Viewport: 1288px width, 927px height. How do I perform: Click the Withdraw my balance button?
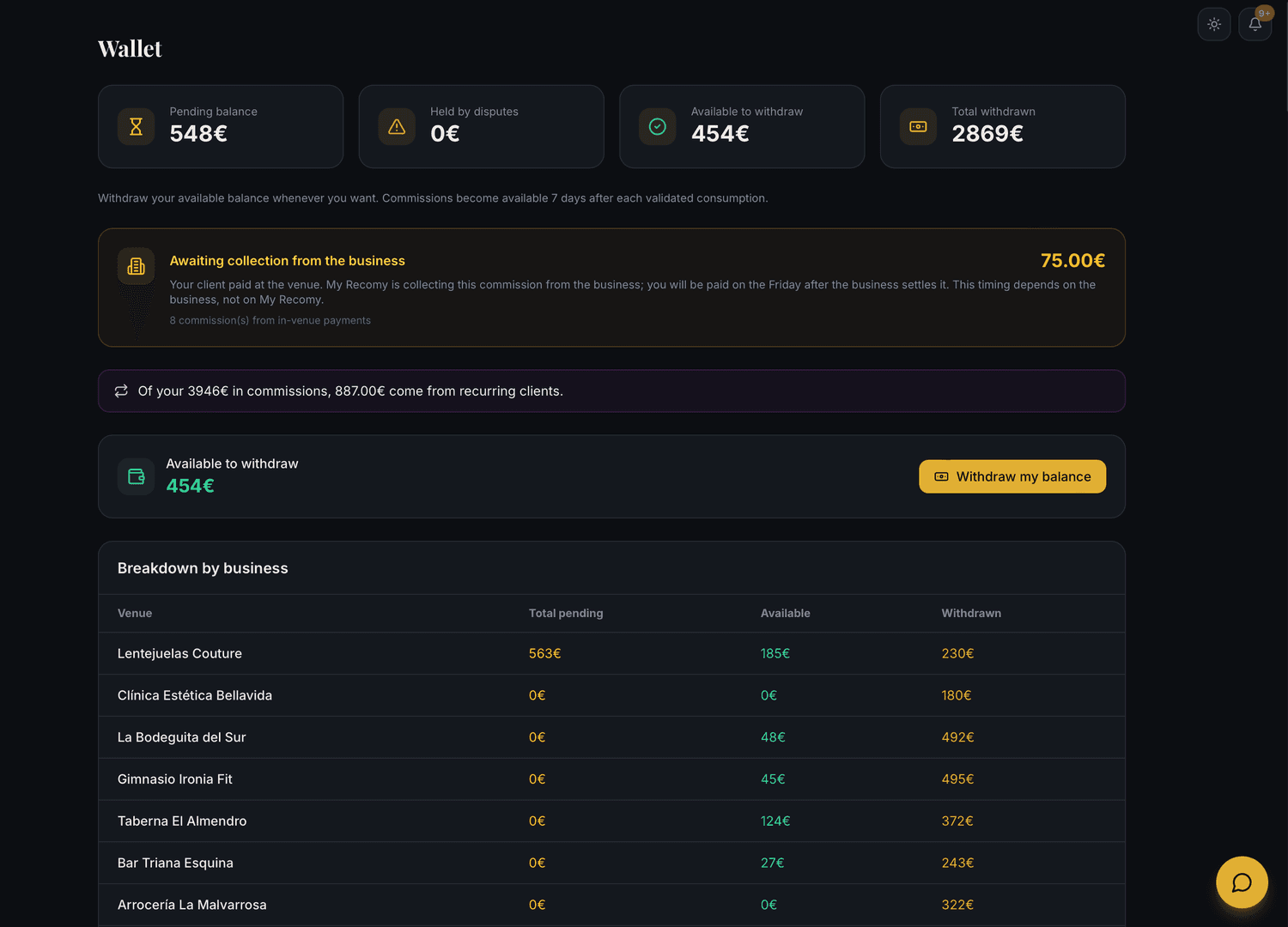pyautogui.click(x=1012, y=476)
